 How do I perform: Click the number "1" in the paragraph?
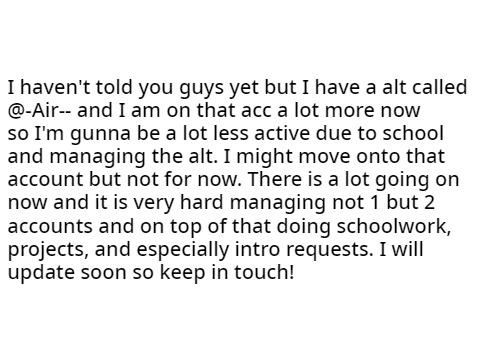[x=375, y=203]
